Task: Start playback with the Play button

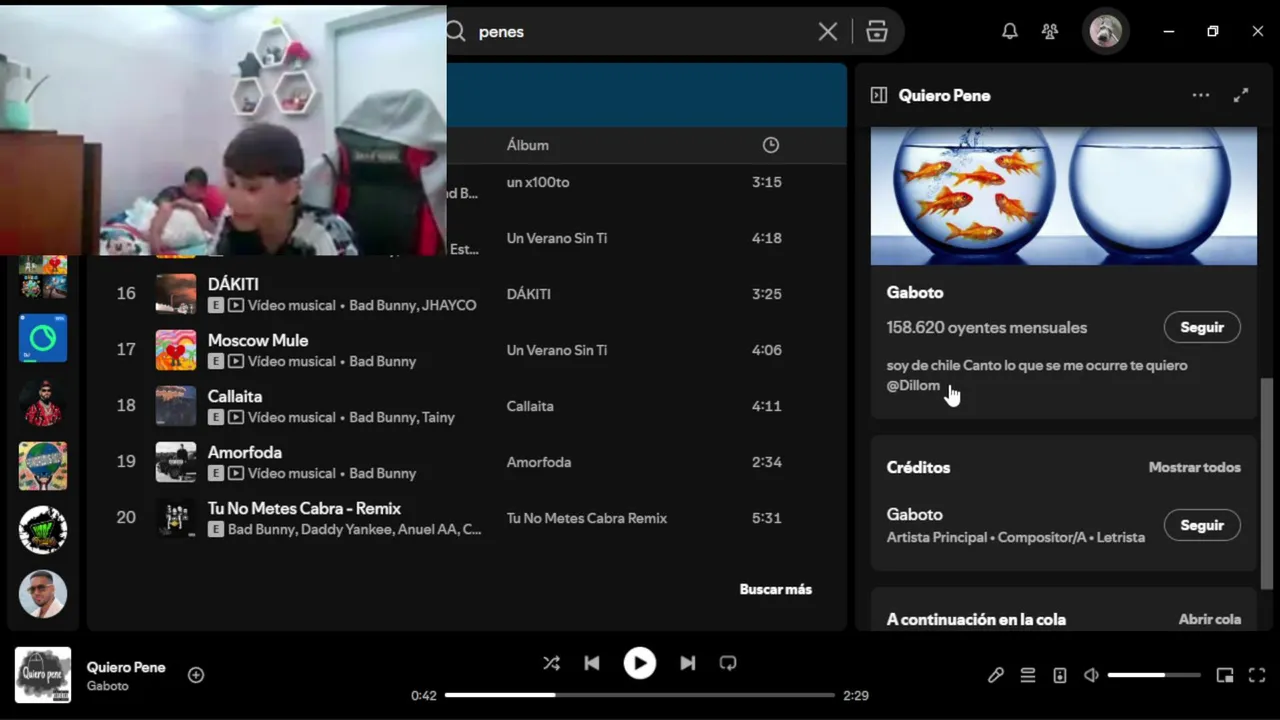Action: pyautogui.click(x=640, y=663)
